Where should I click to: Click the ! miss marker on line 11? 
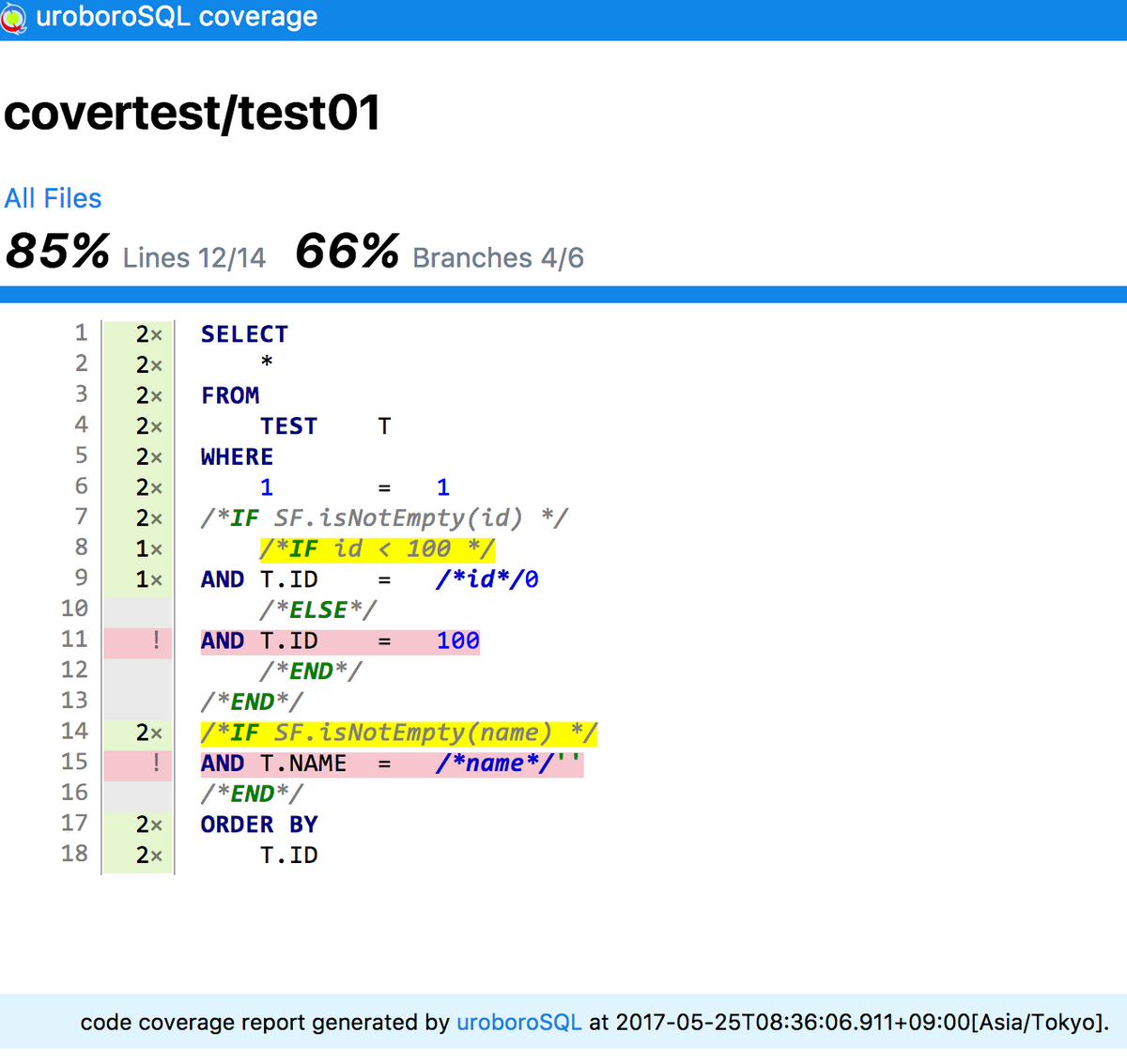[156, 640]
